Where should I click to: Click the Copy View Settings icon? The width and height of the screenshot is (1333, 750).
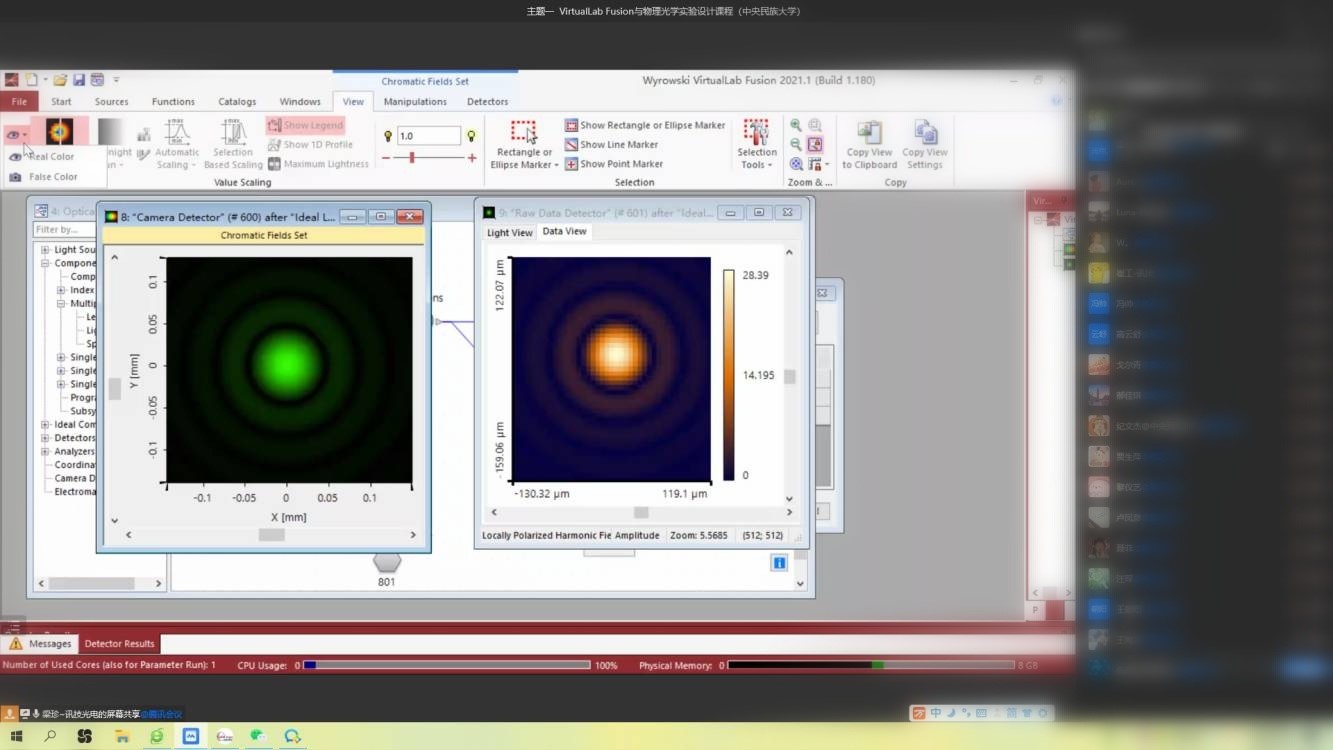click(925, 133)
